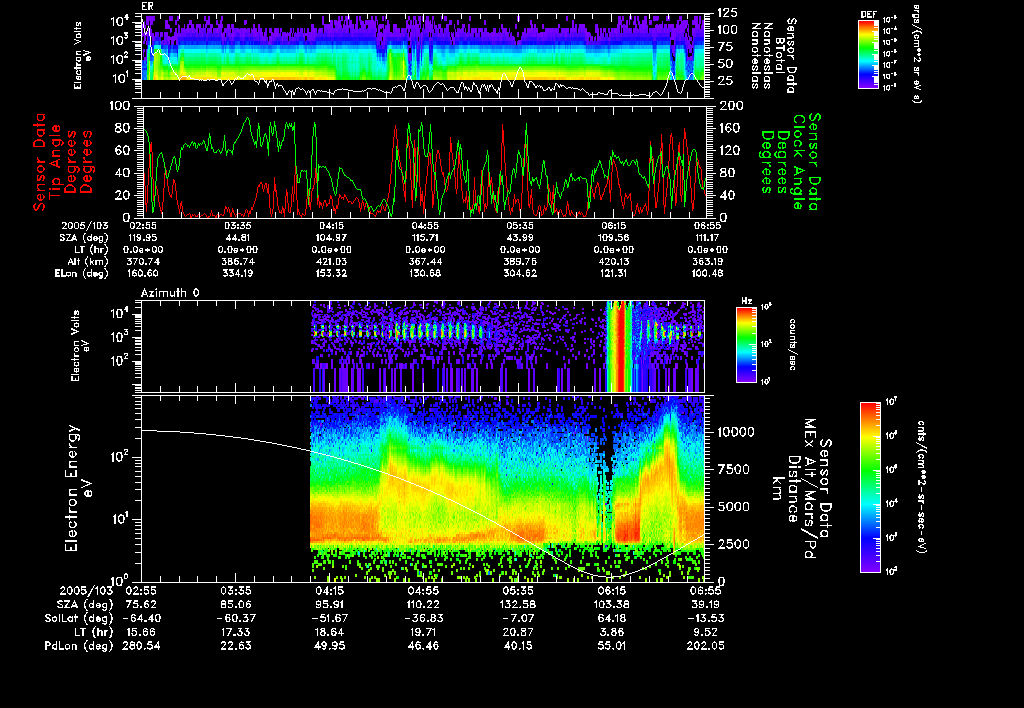
Task: Select the SZA value 119.95
Action: pyautogui.click(x=142, y=238)
